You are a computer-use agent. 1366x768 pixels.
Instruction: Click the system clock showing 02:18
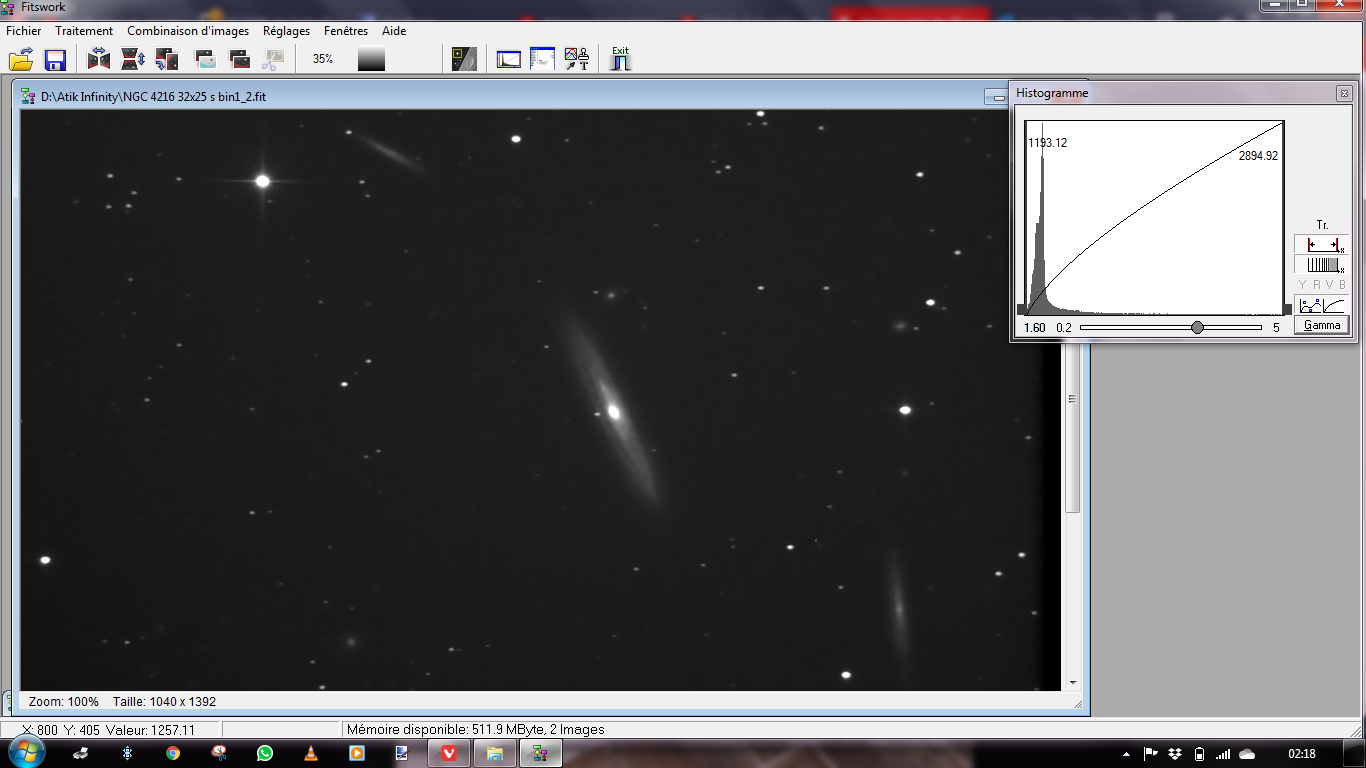[1302, 753]
